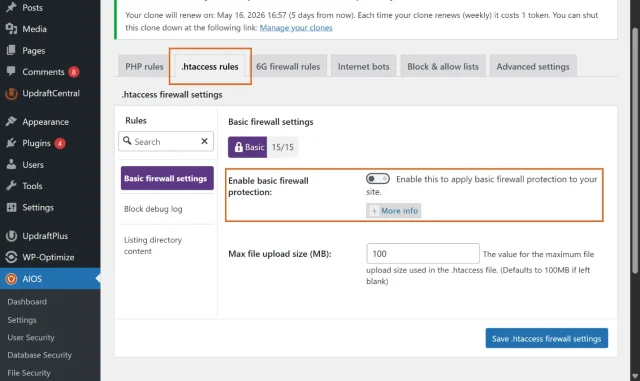Click the scrollbar down arrow
The width and height of the screenshot is (640, 381).
coord(635,376)
